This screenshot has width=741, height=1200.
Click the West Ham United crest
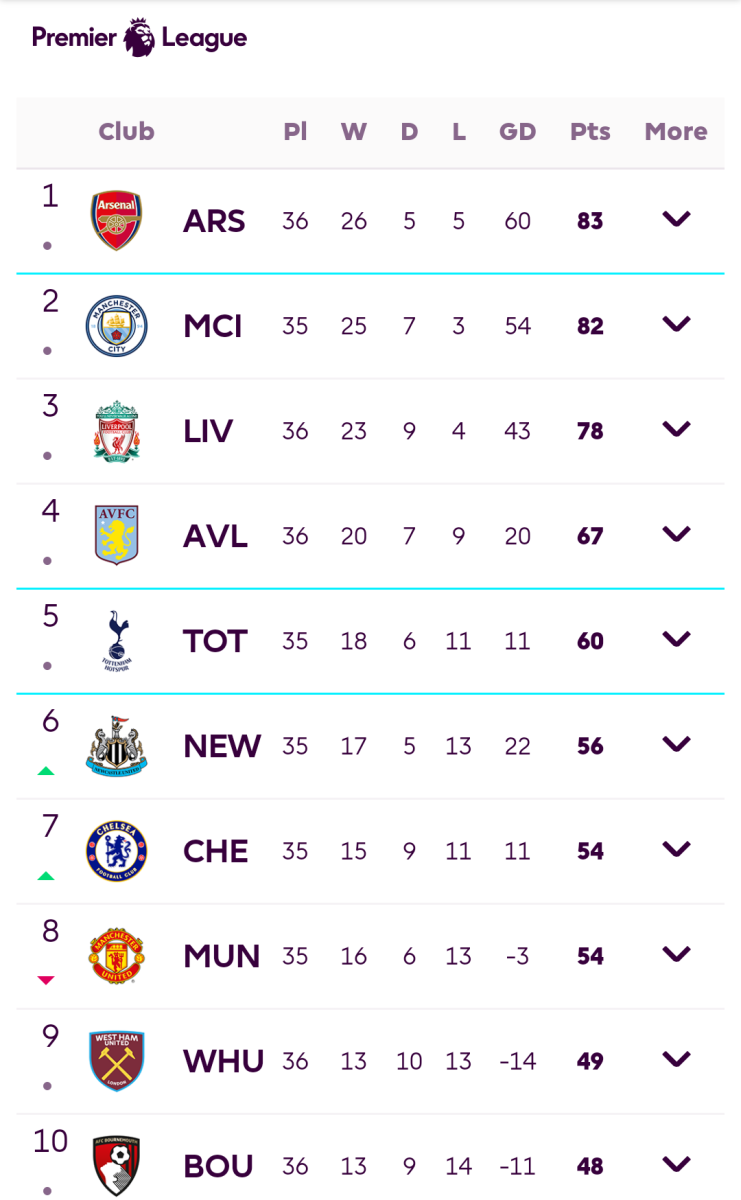117,1060
